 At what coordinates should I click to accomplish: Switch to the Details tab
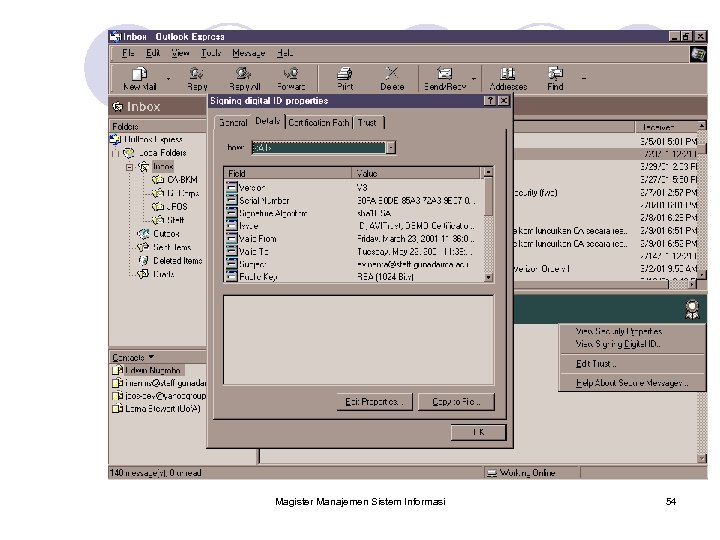click(x=268, y=121)
